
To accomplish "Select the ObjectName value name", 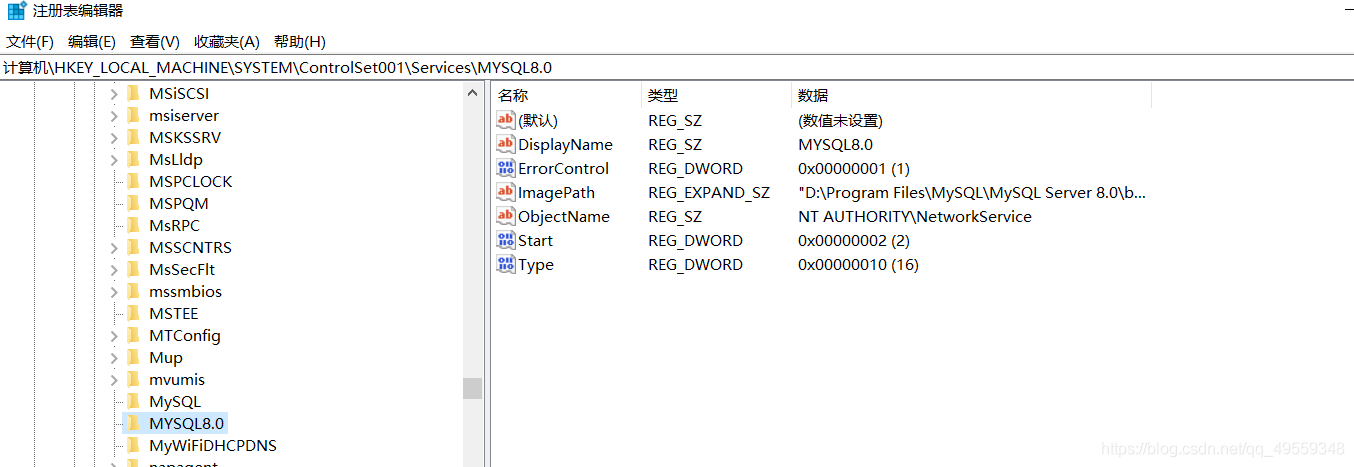I will pos(563,217).
